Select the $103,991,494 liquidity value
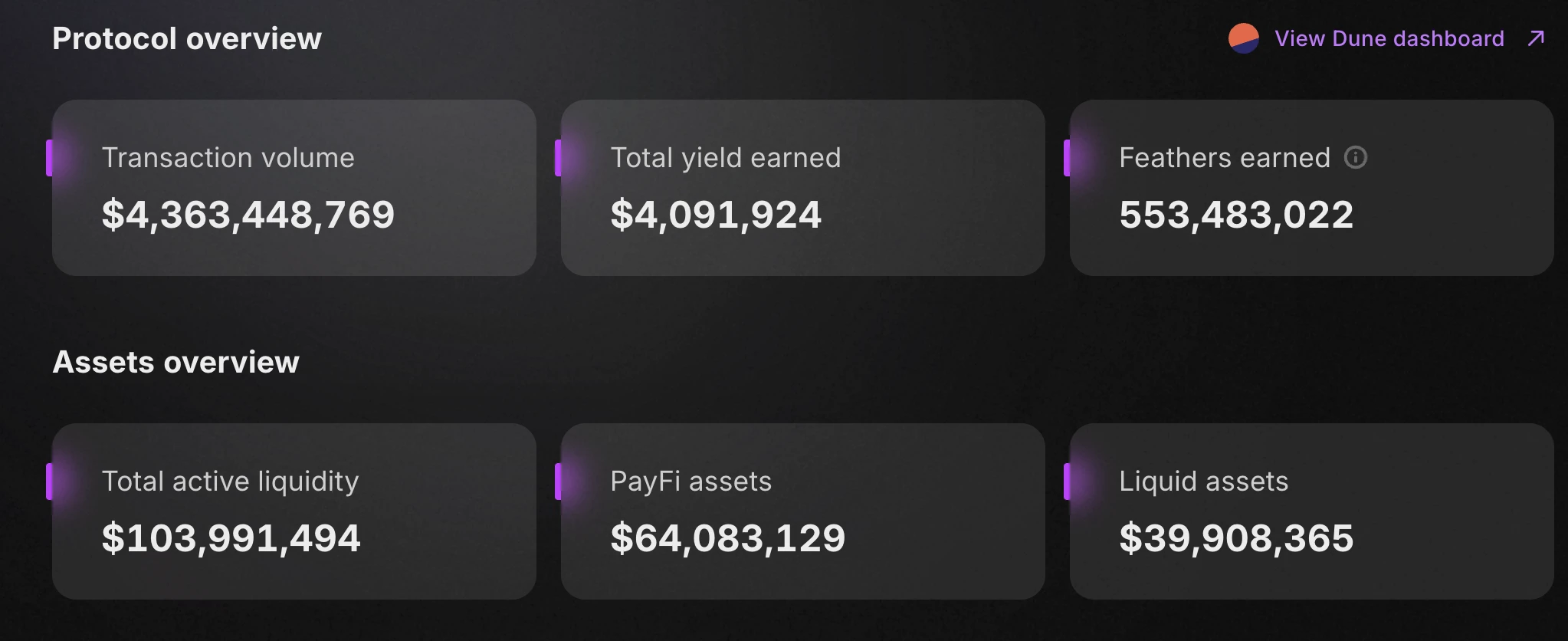 click(x=231, y=537)
